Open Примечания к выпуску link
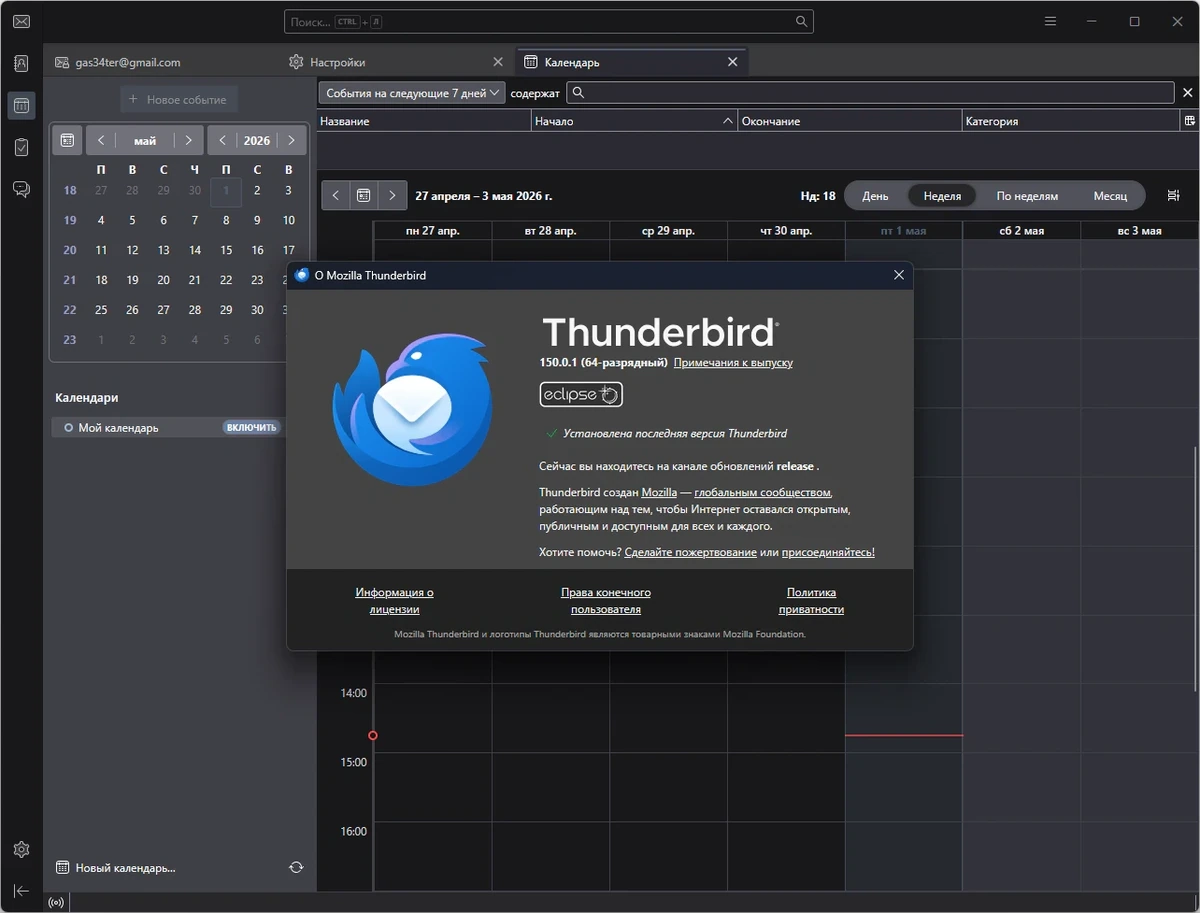Viewport: 1200px width, 913px height. point(733,362)
